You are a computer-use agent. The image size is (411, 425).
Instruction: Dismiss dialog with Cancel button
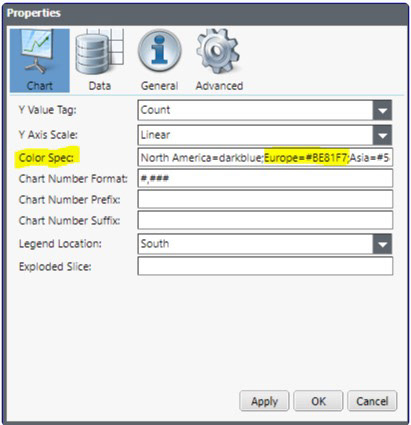tap(372, 401)
